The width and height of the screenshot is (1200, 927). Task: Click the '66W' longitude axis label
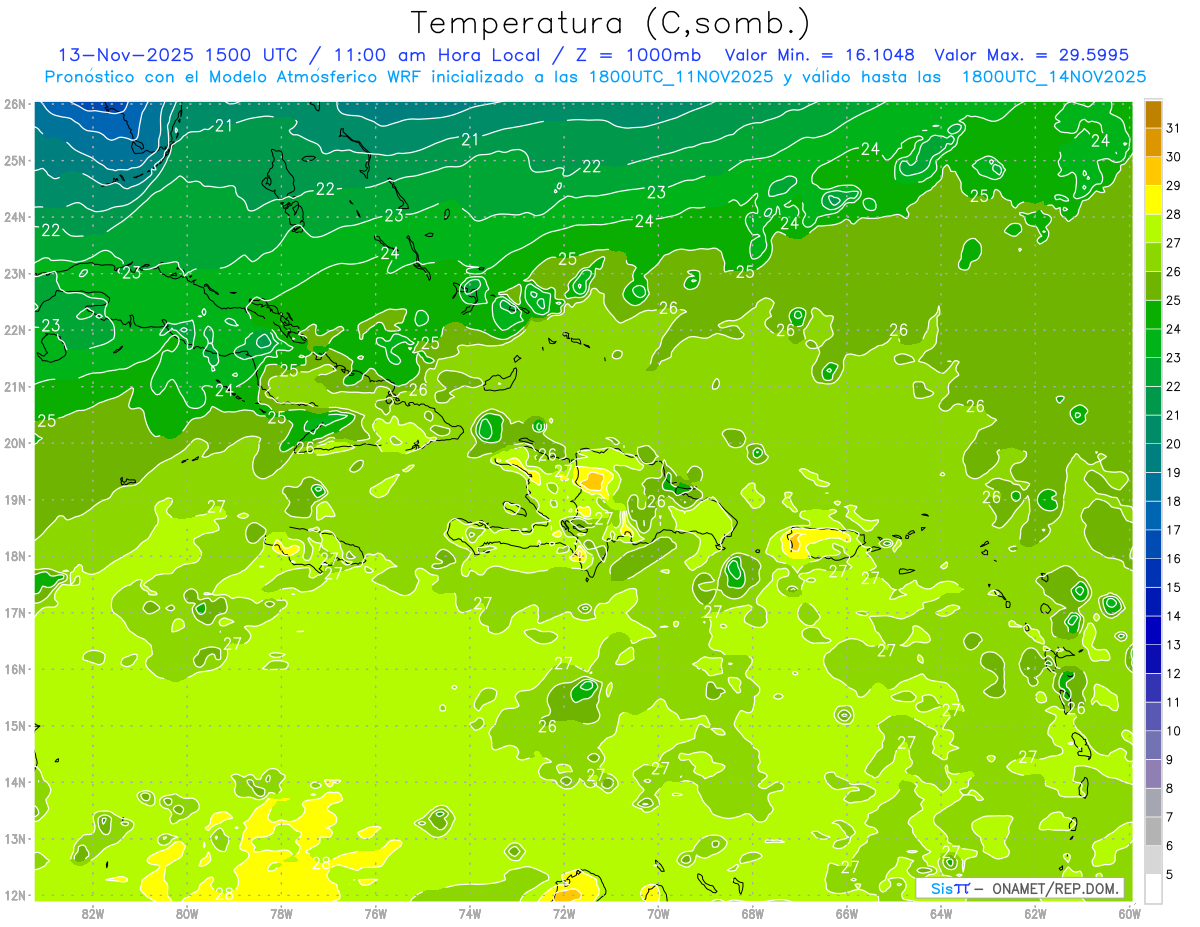(847, 913)
